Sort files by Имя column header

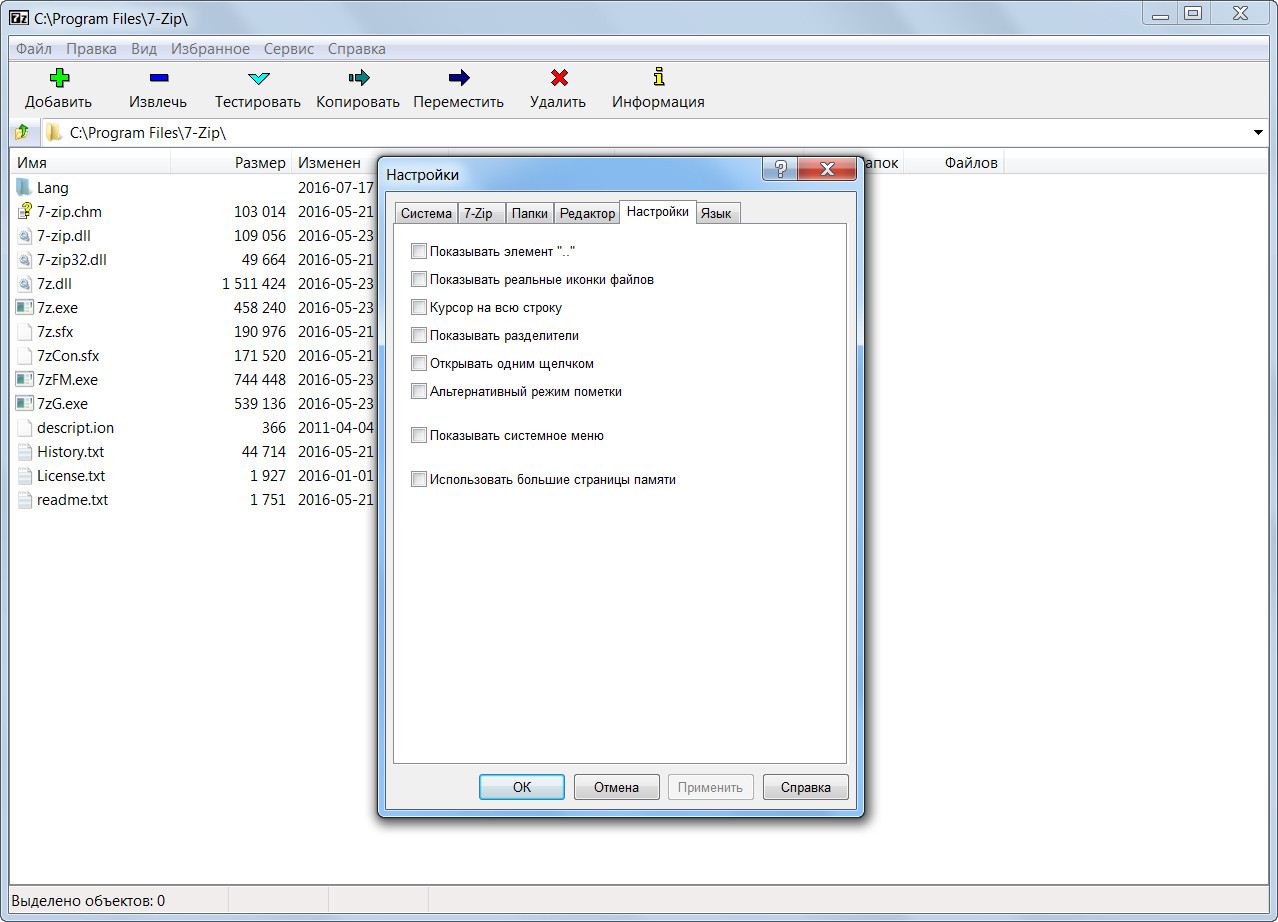coord(90,162)
